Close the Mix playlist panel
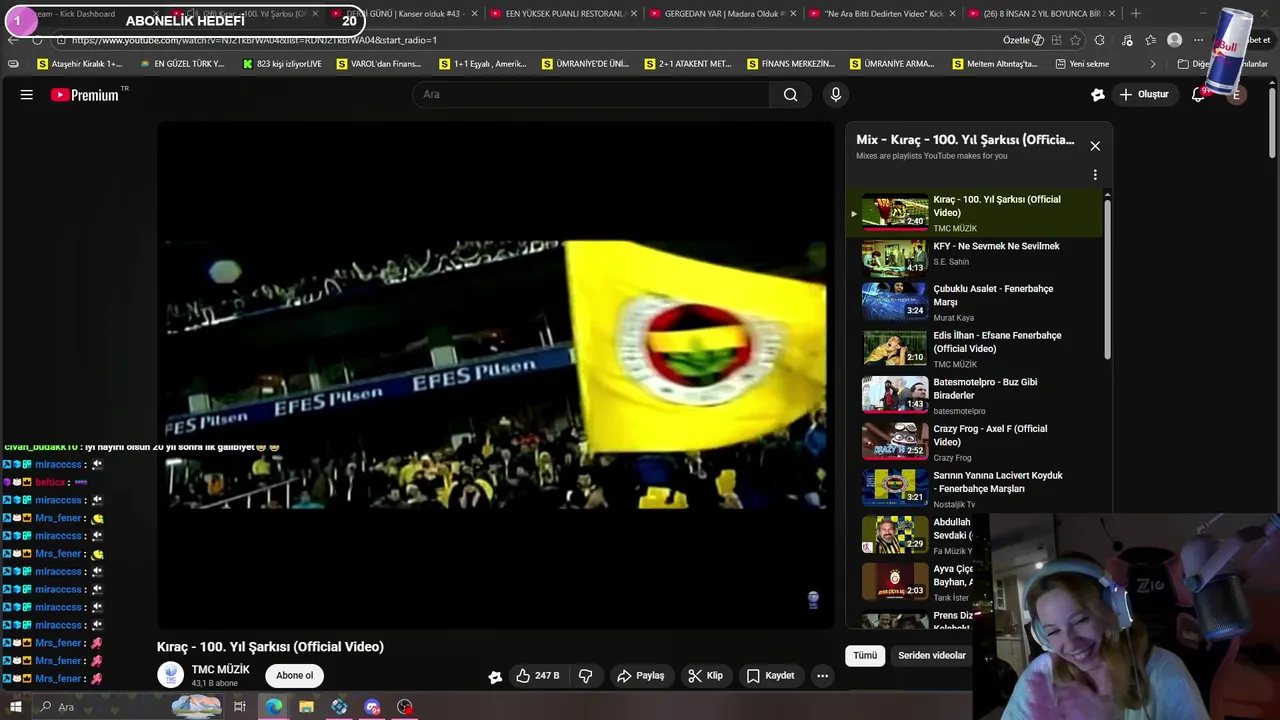This screenshot has width=1280, height=720. [1095, 146]
